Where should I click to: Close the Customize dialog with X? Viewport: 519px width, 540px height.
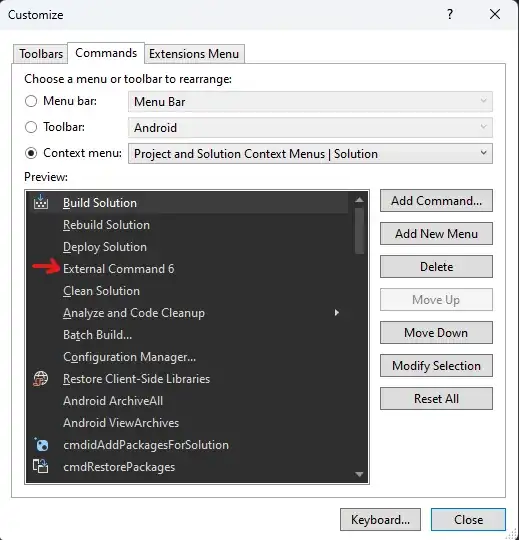pyautogui.click(x=495, y=14)
